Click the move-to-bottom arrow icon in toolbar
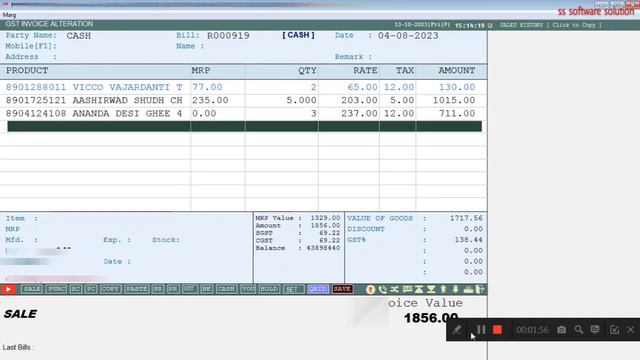 [x=431, y=289]
